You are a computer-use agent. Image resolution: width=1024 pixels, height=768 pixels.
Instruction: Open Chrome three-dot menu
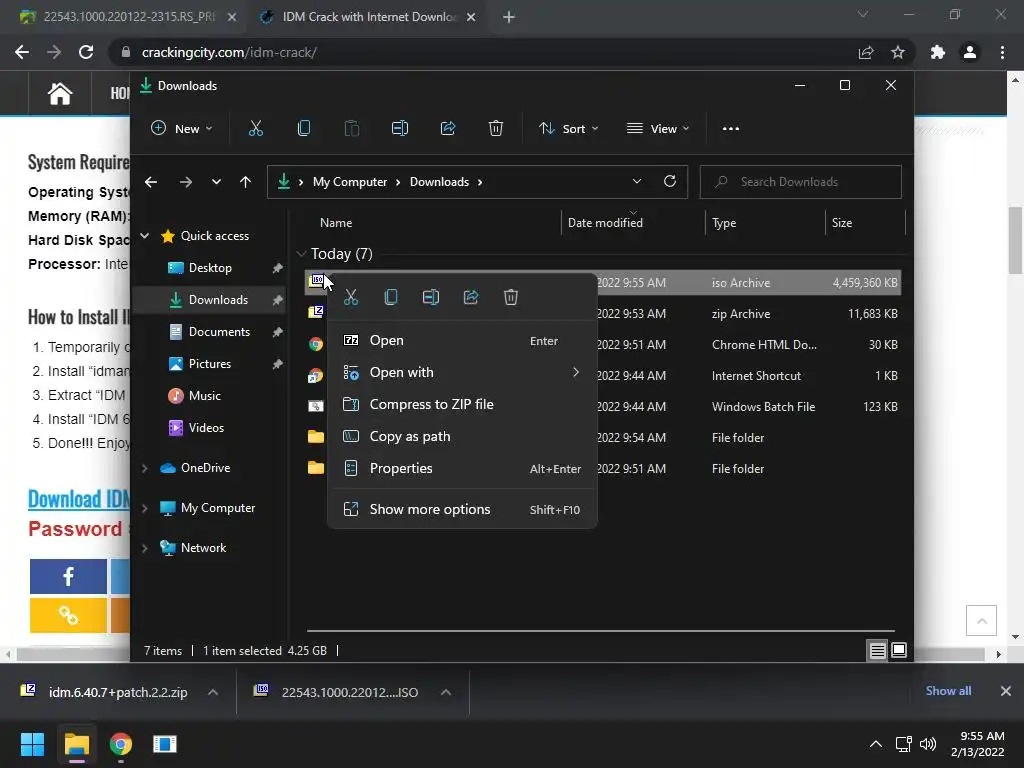(1002, 52)
